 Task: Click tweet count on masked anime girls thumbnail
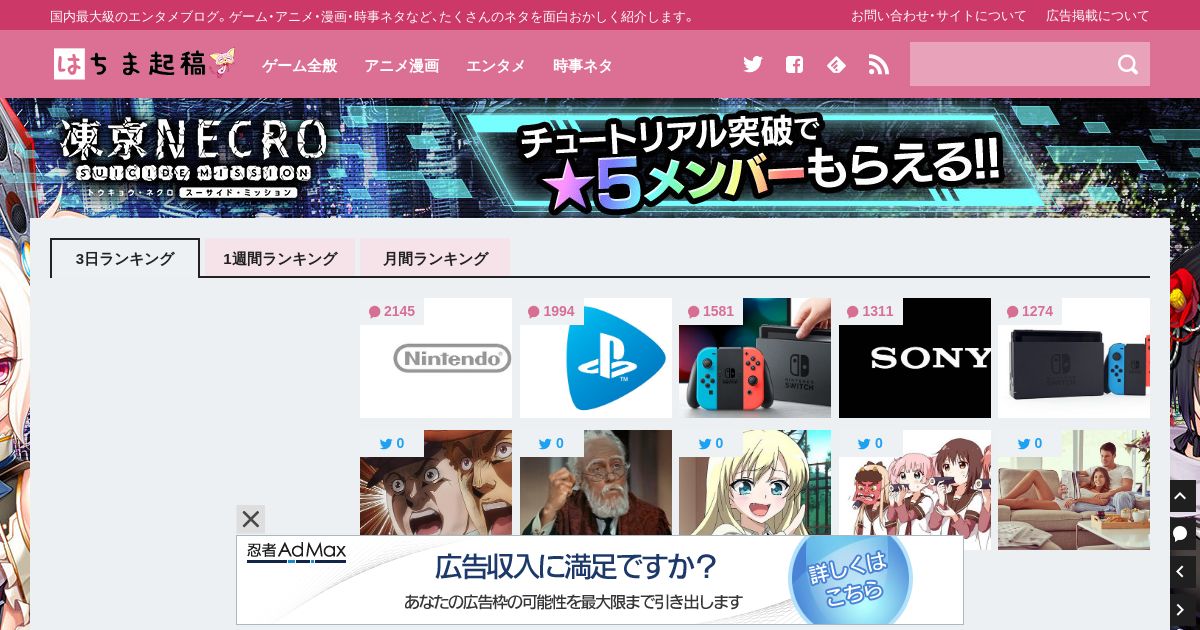(870, 443)
